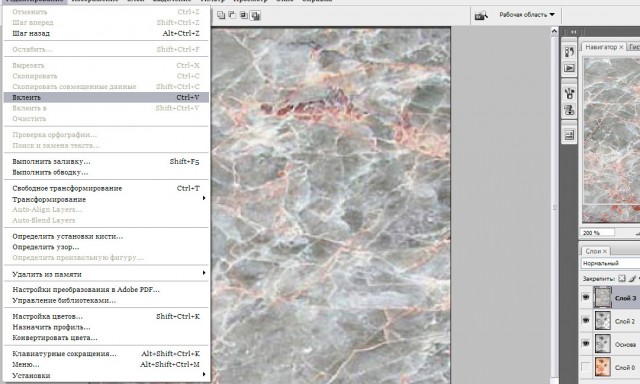The image size is (640, 384).
Task: Click the third selection-mode icon in options bar
Action: (x=244, y=16)
